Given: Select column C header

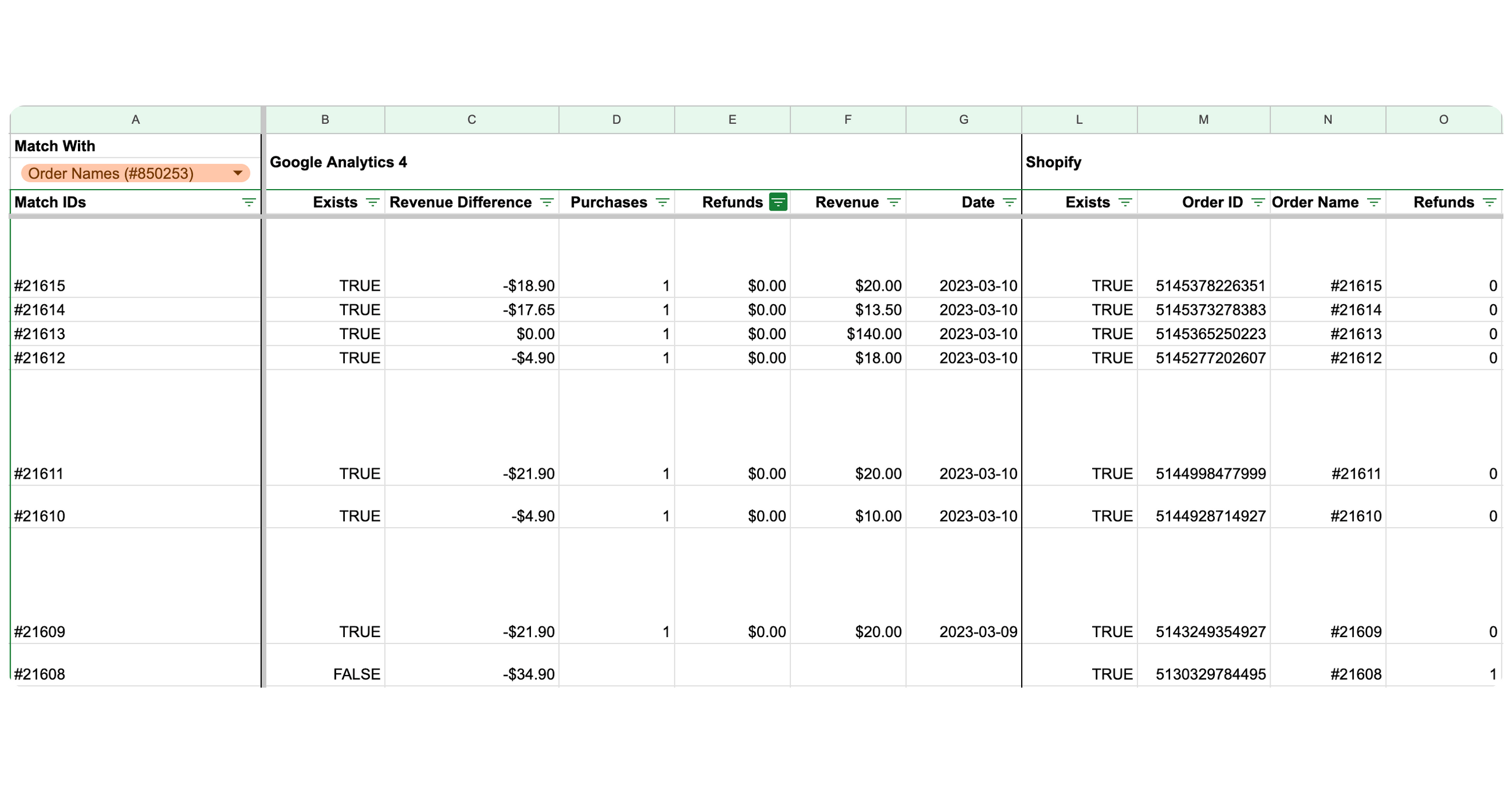Looking at the screenshot, I should pyautogui.click(x=471, y=120).
